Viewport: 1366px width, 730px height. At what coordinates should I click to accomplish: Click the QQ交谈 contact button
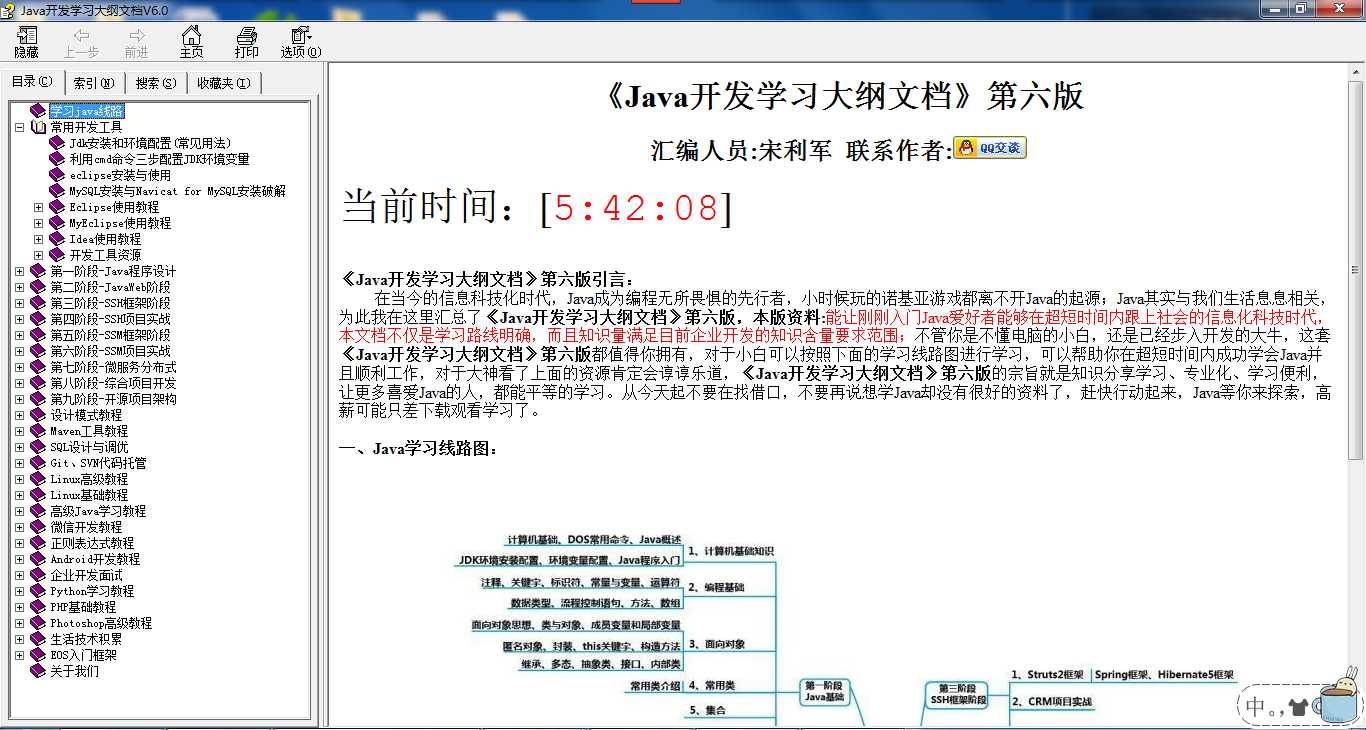[x=989, y=148]
